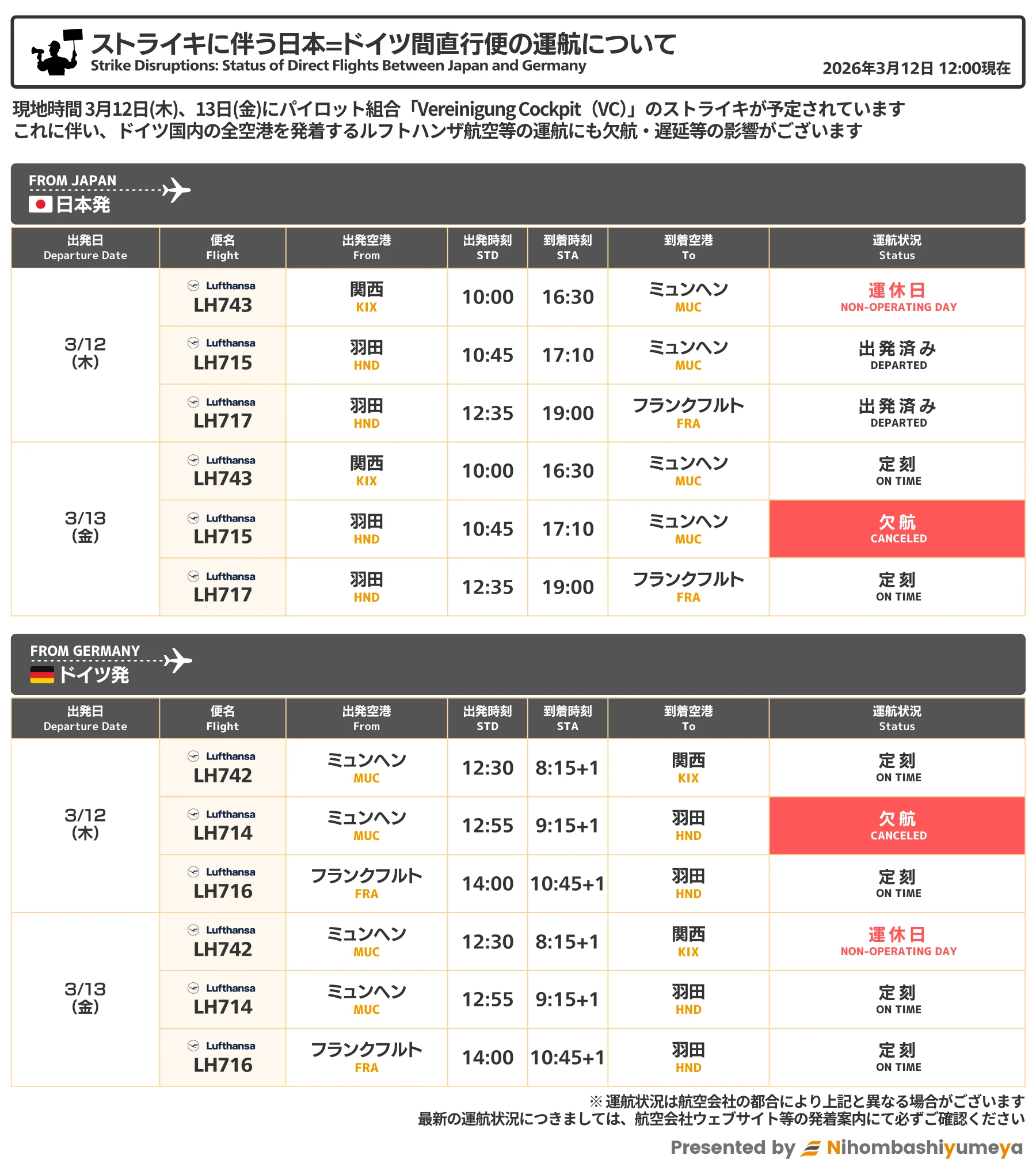This screenshot has height=1163, width=1036.
Task: Click Lufthansa crane logo above LH716 on 3/13
Action: click(x=193, y=1046)
